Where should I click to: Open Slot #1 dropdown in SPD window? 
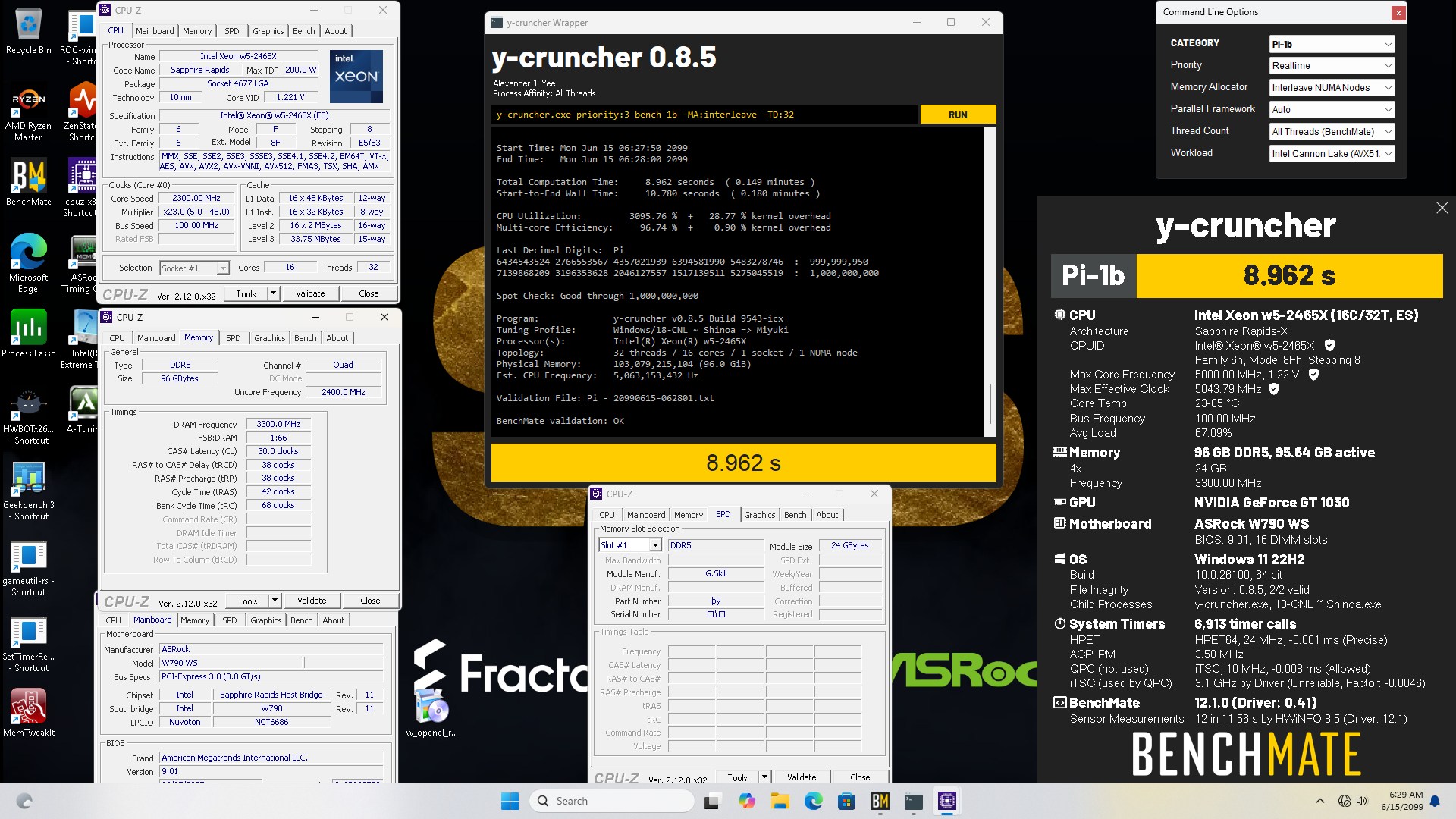[630, 545]
